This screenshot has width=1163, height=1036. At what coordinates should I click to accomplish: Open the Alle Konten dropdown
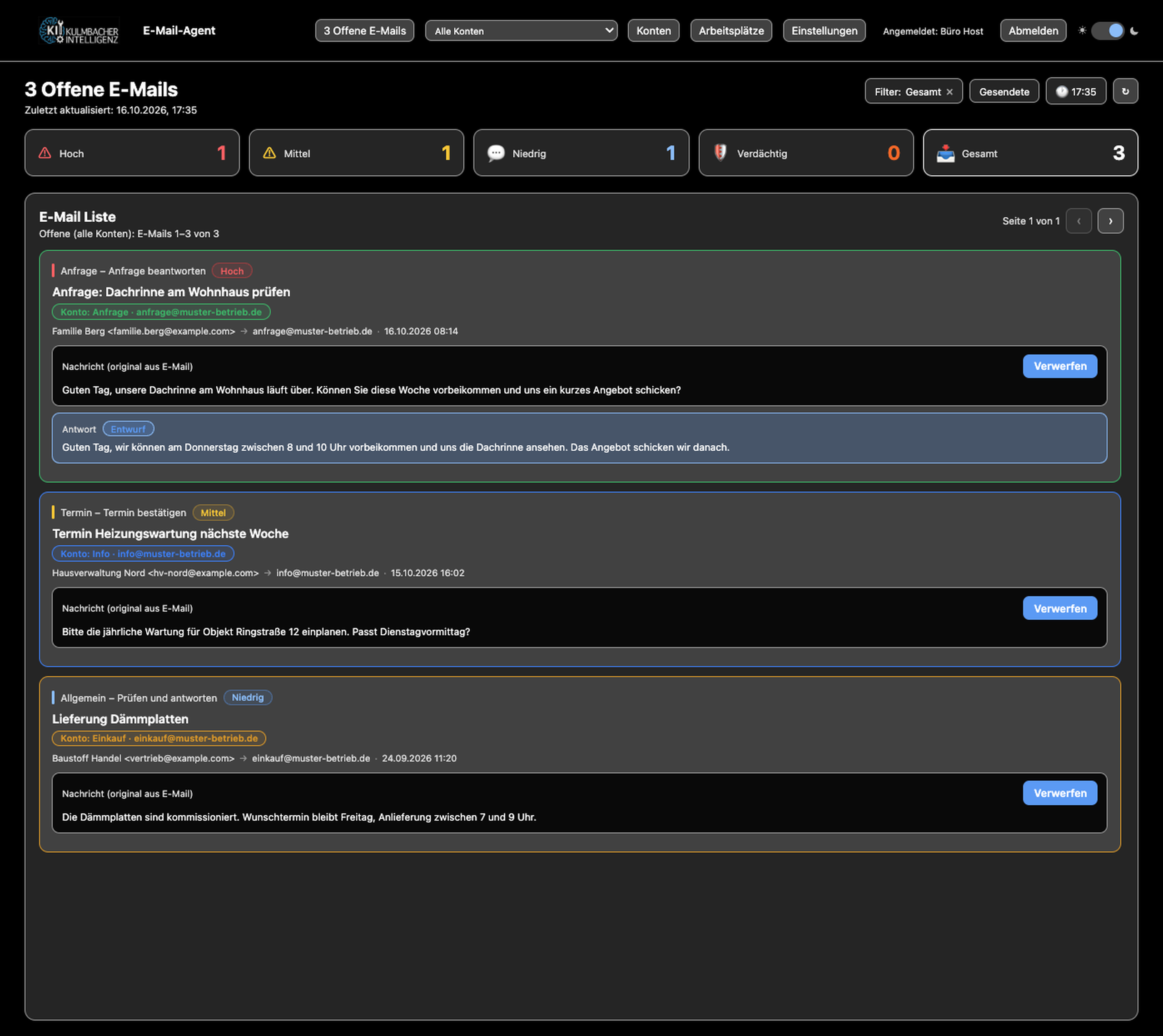pos(521,31)
